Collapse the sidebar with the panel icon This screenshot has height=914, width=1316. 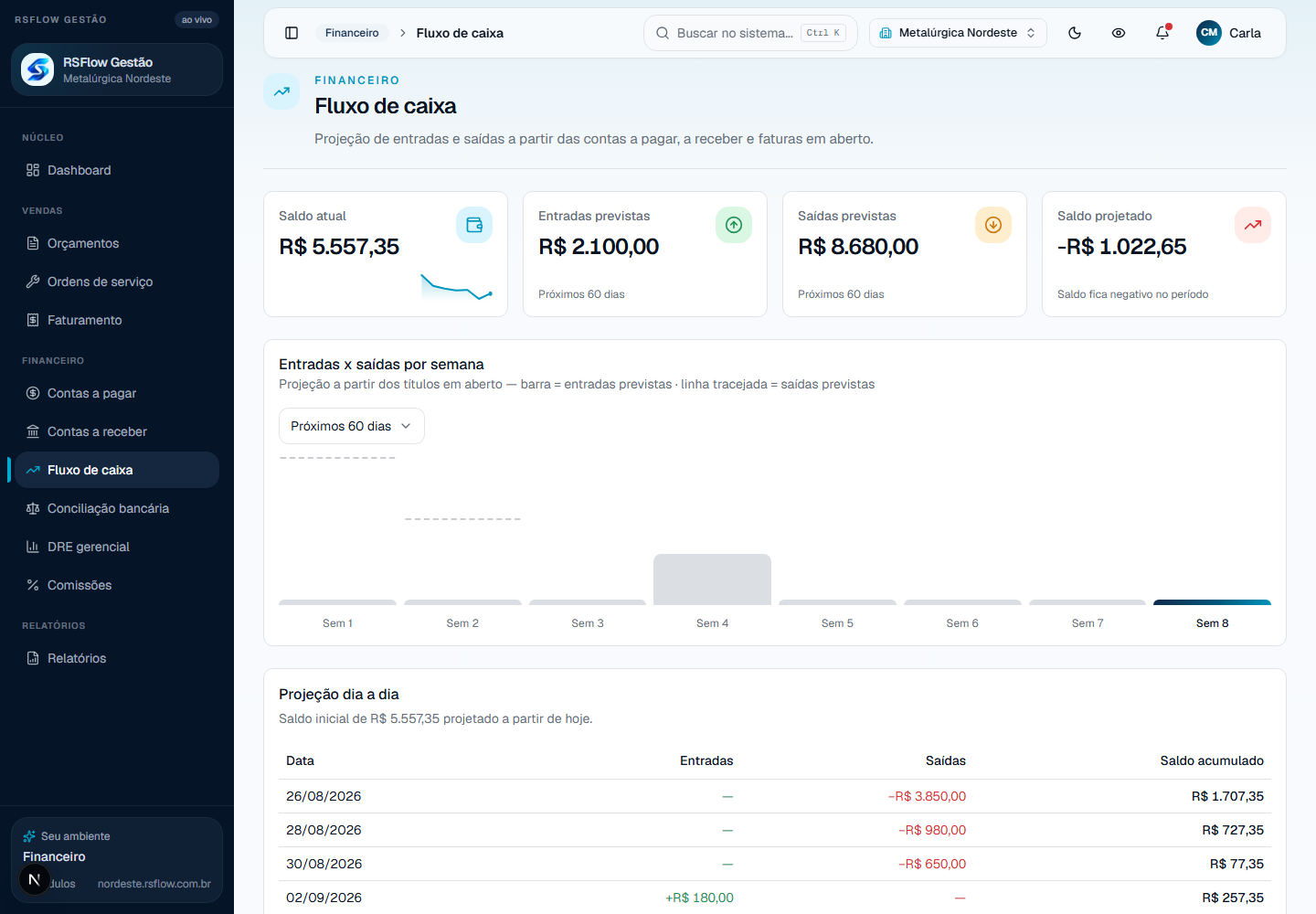pyautogui.click(x=292, y=33)
